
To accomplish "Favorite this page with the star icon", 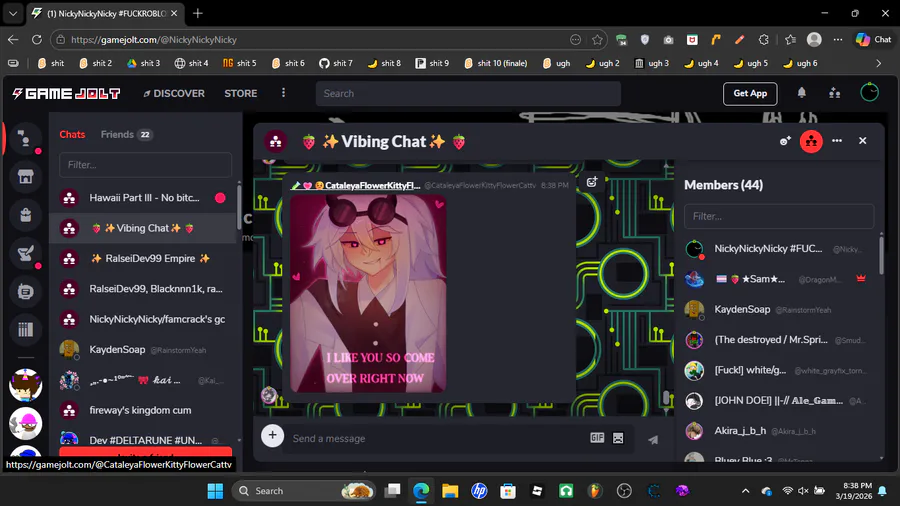I will pos(597,40).
